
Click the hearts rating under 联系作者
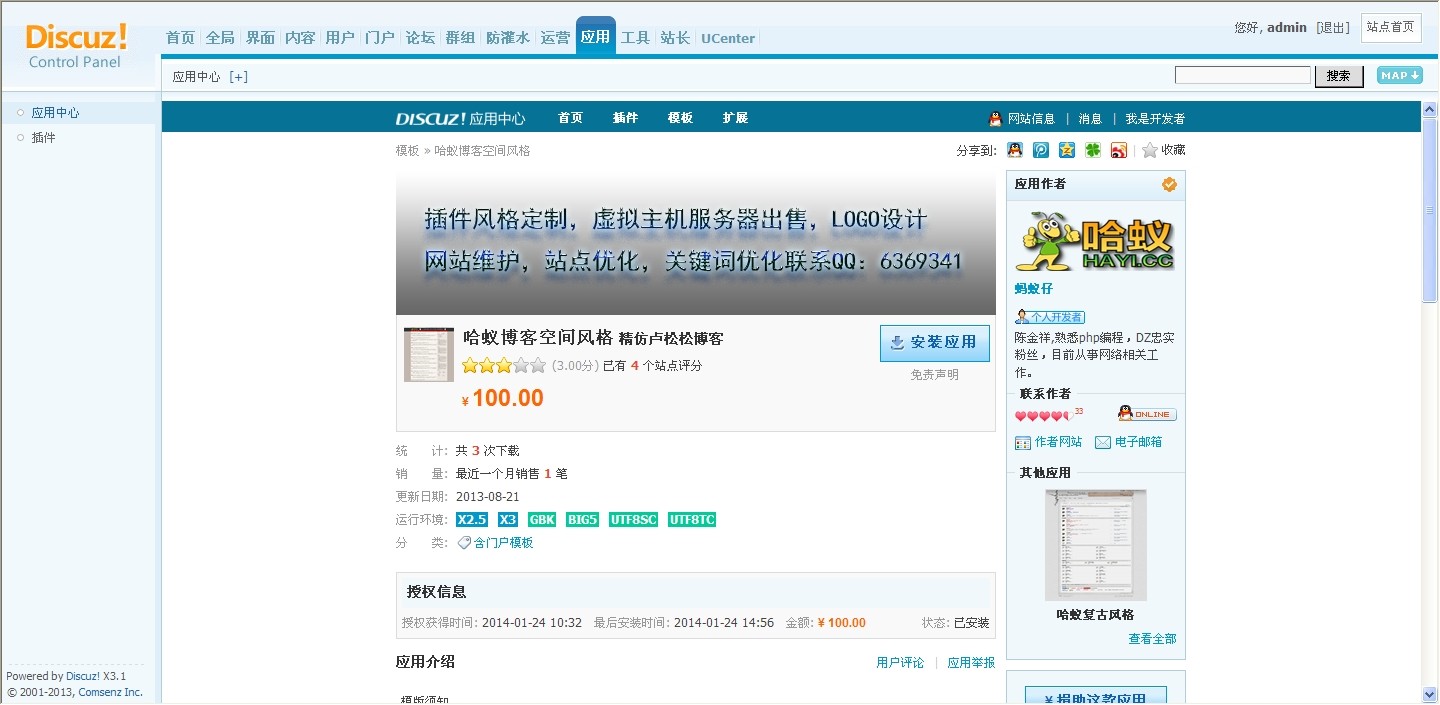click(1043, 416)
